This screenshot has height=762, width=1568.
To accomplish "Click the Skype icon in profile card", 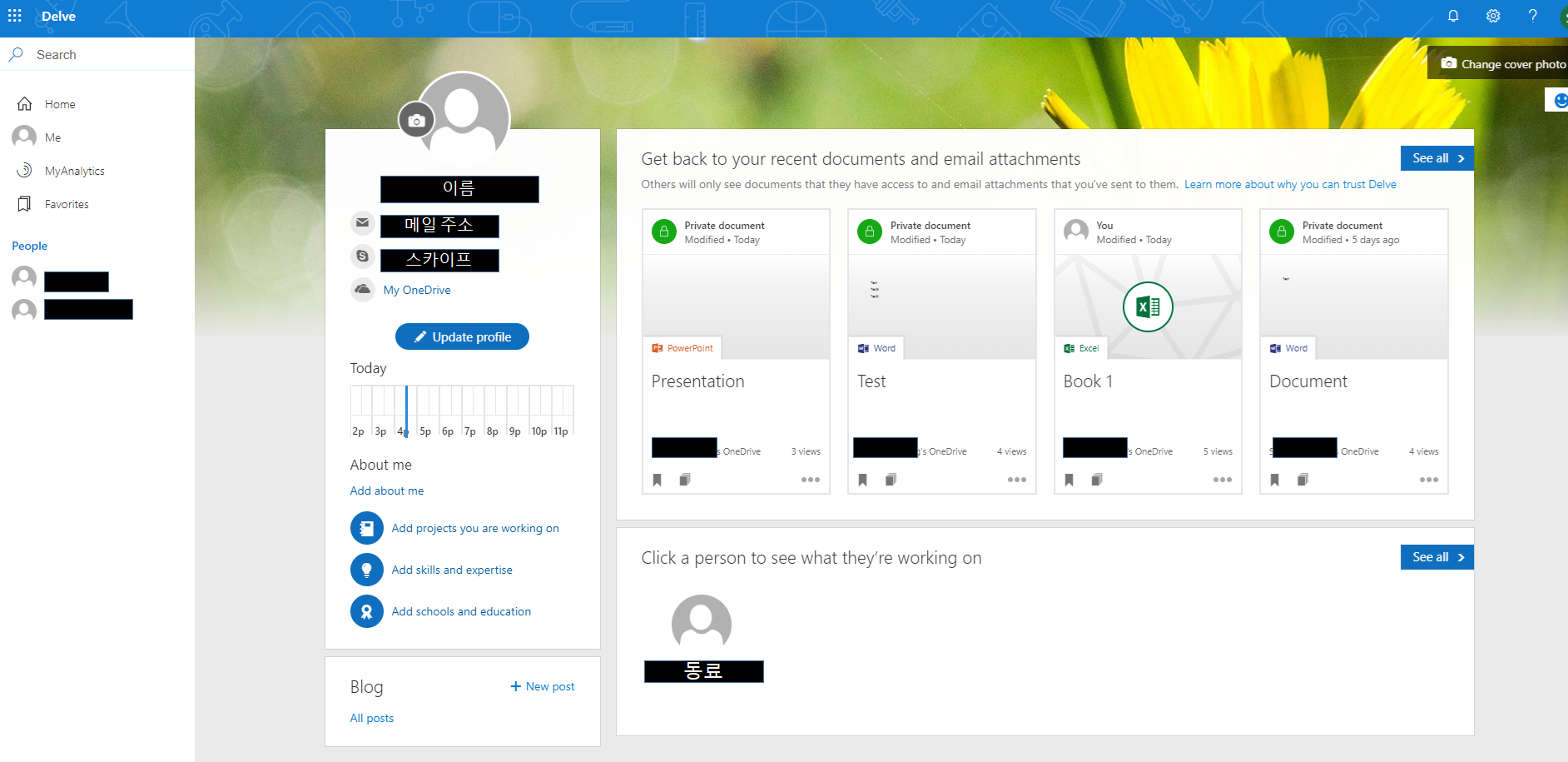I will [362, 256].
